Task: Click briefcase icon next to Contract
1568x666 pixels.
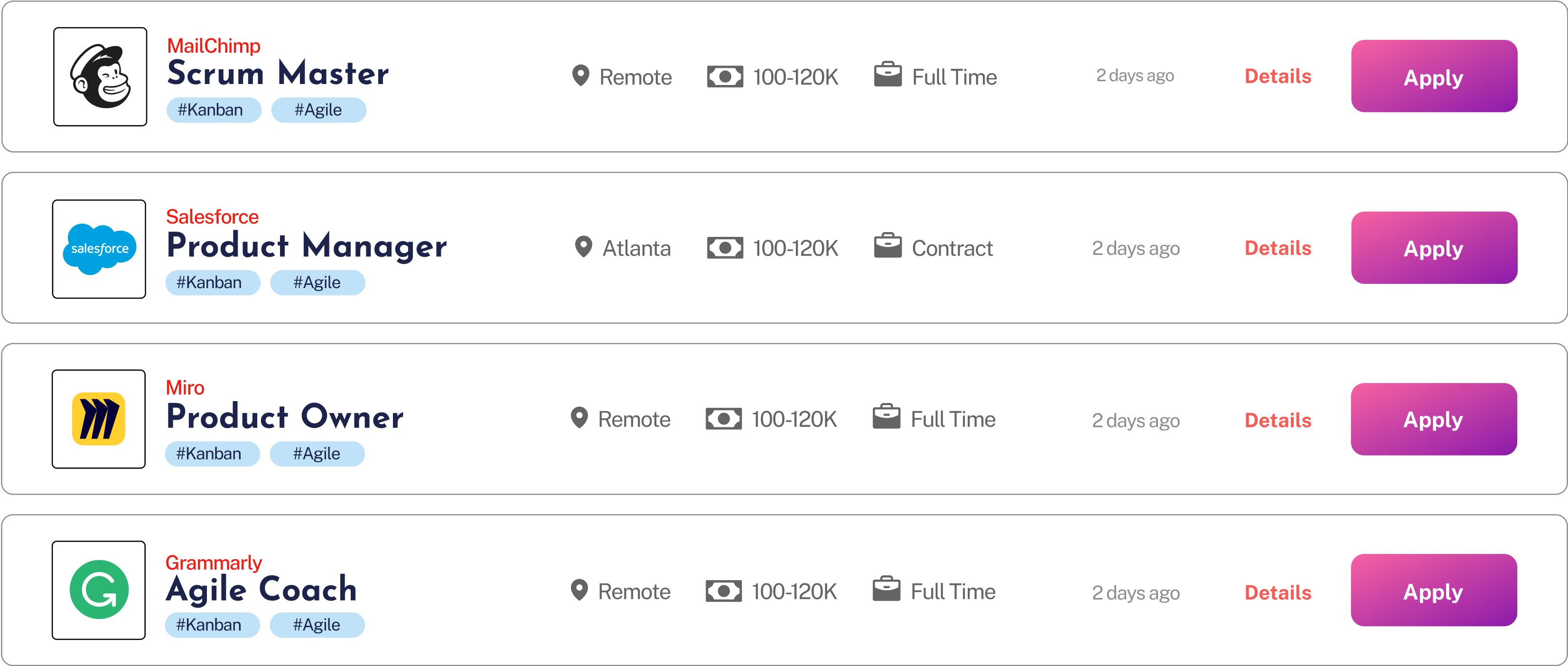Action: tap(887, 246)
